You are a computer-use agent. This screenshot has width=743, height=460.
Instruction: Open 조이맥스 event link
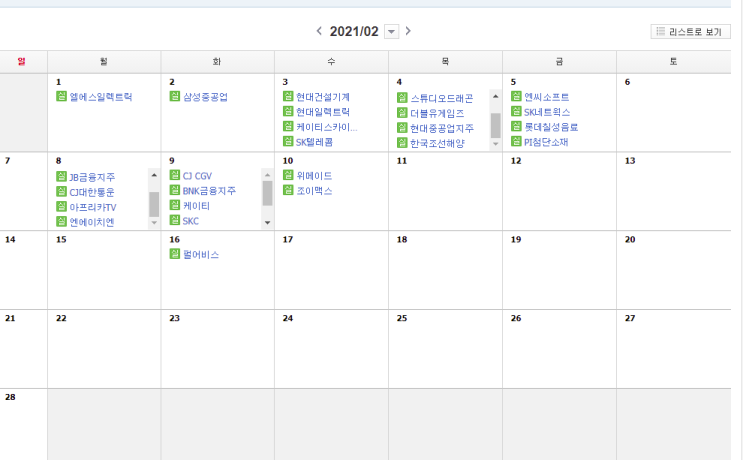pyautogui.click(x=314, y=191)
